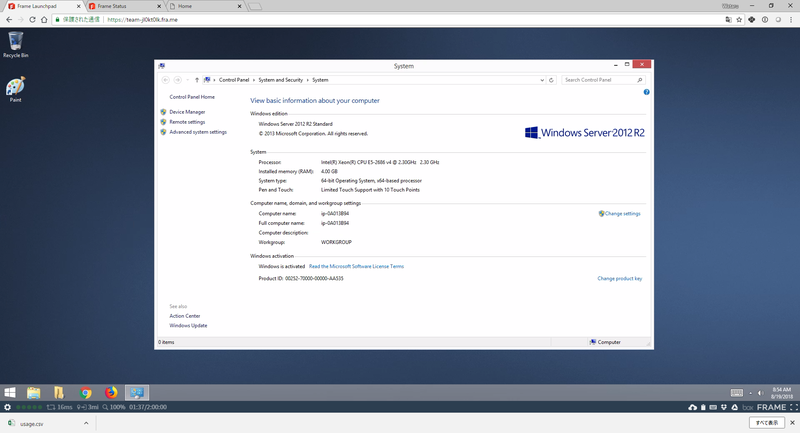Click the Google Drive icon in Frame bar
This screenshot has height=433, width=800.
click(x=735, y=407)
